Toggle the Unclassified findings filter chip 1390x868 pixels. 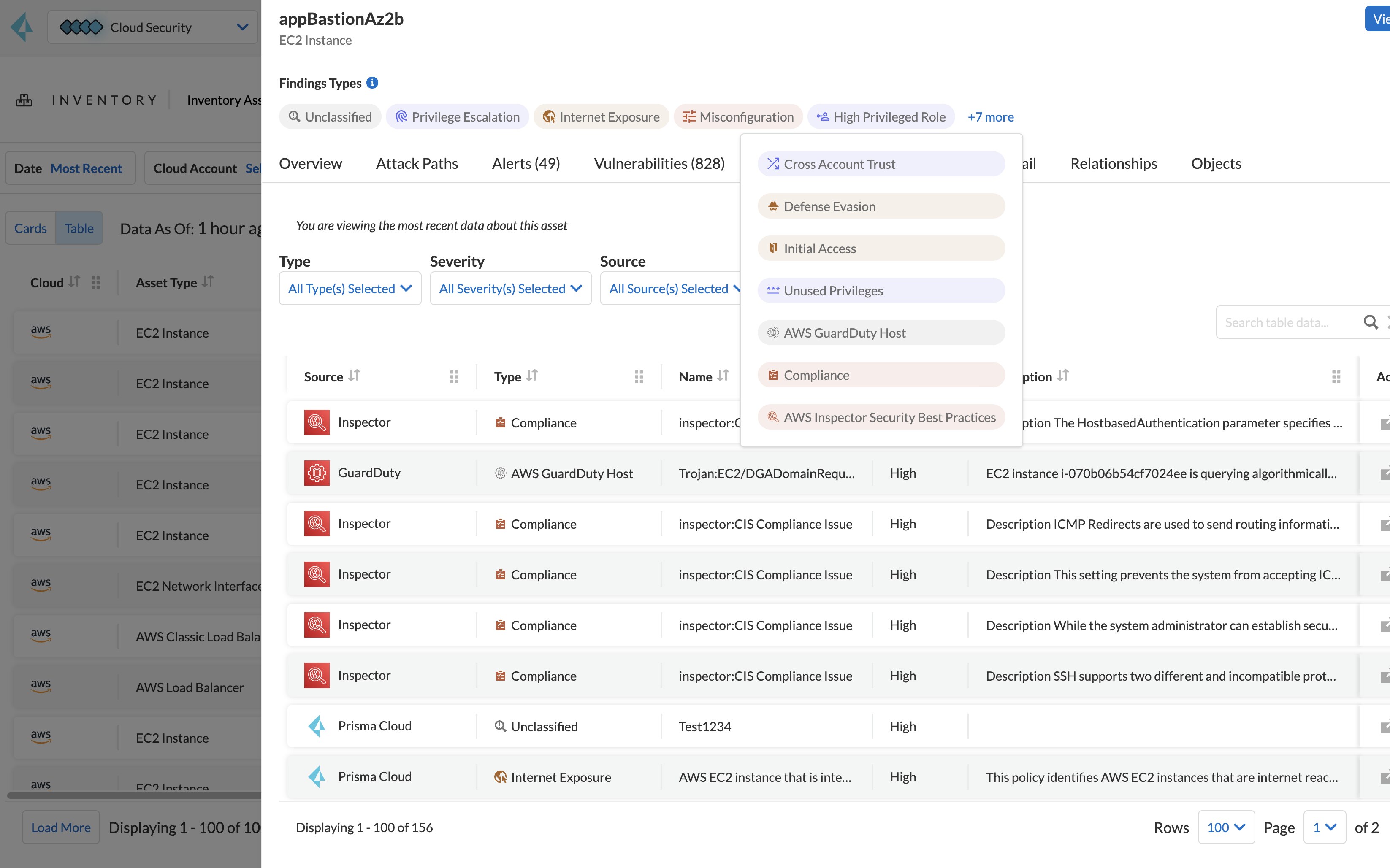[x=330, y=116]
